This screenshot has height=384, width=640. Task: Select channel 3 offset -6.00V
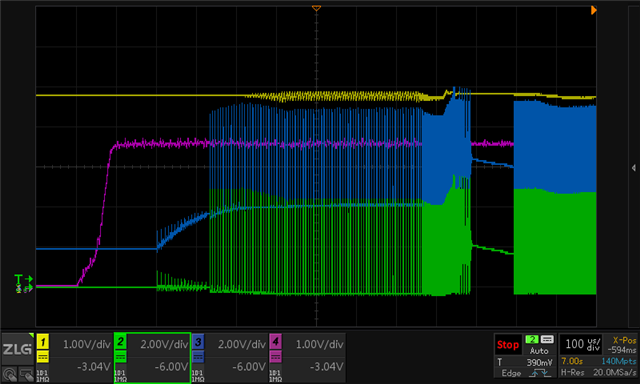point(249,366)
